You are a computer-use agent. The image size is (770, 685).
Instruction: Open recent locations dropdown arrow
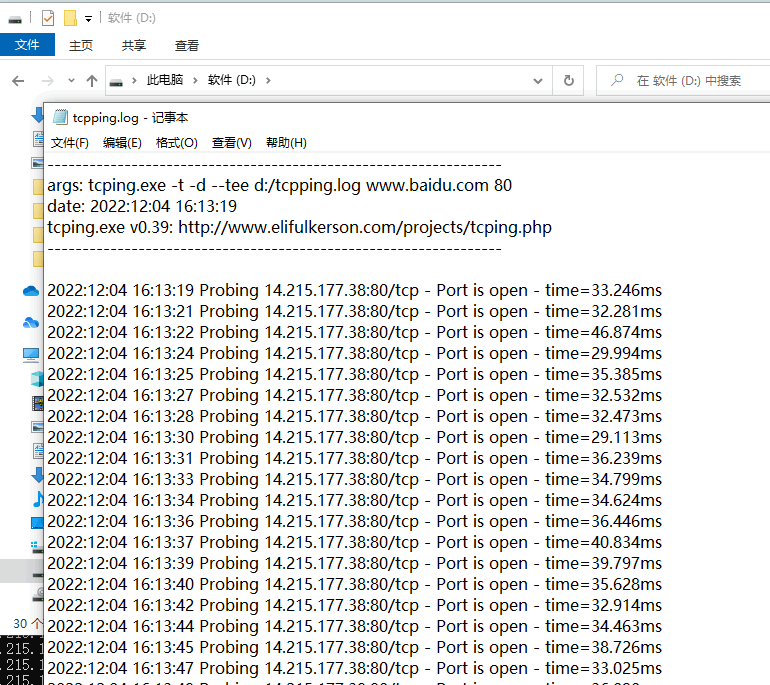[71, 81]
